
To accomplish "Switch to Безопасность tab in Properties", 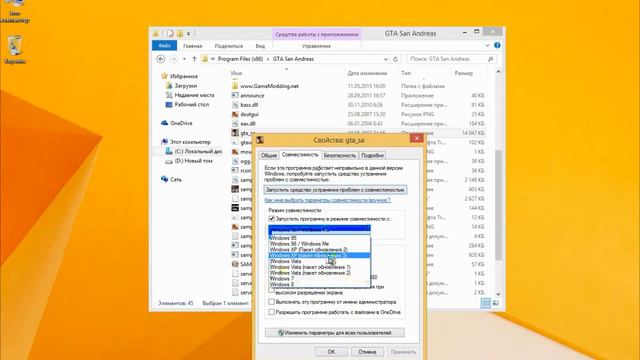I will pyautogui.click(x=340, y=156).
